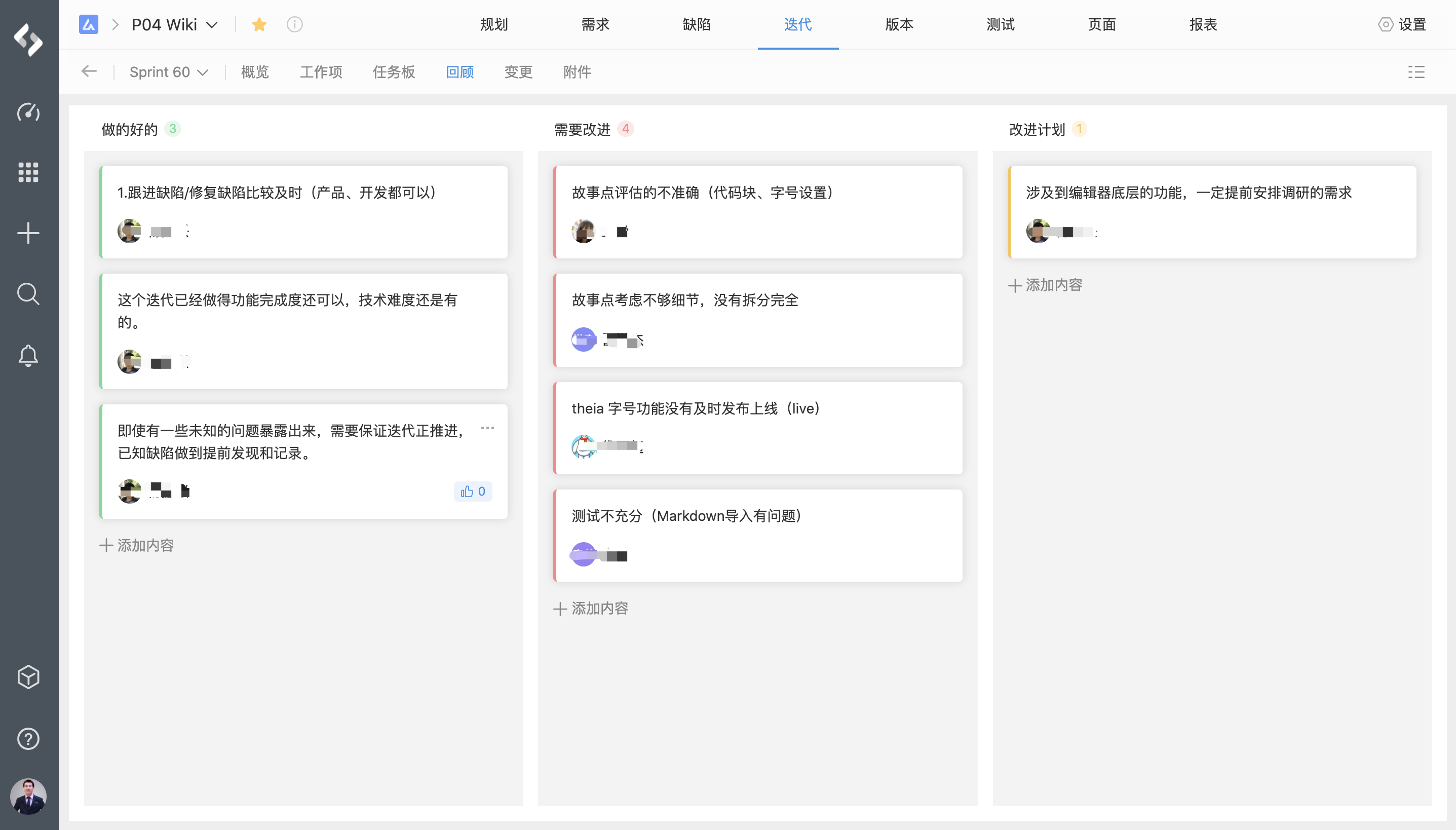Open the three-dots menu on third card
Screen dimensions: 1456x830
click(x=487, y=428)
